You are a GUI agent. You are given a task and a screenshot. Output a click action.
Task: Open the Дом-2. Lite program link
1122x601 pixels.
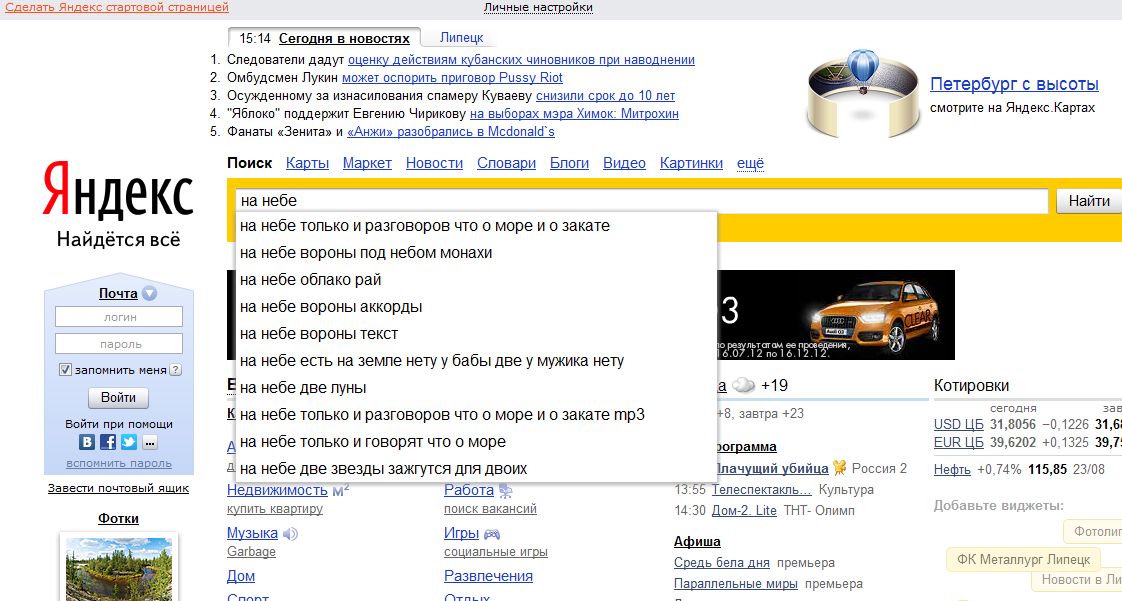click(744, 510)
